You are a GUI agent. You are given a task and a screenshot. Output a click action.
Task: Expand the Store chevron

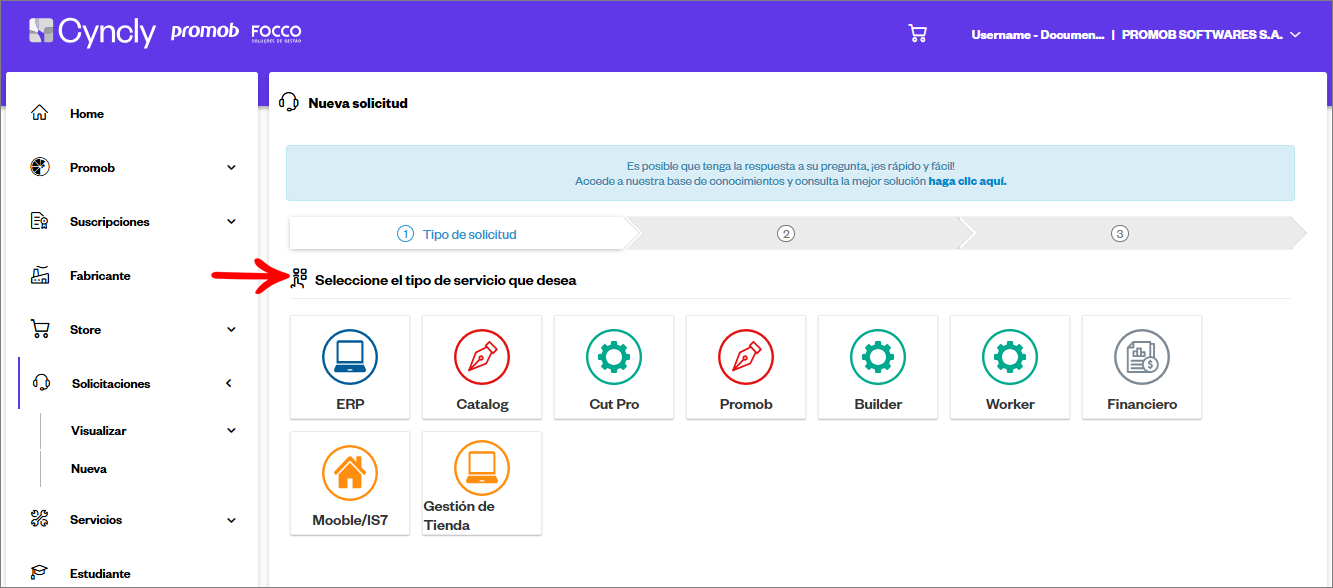click(231, 330)
